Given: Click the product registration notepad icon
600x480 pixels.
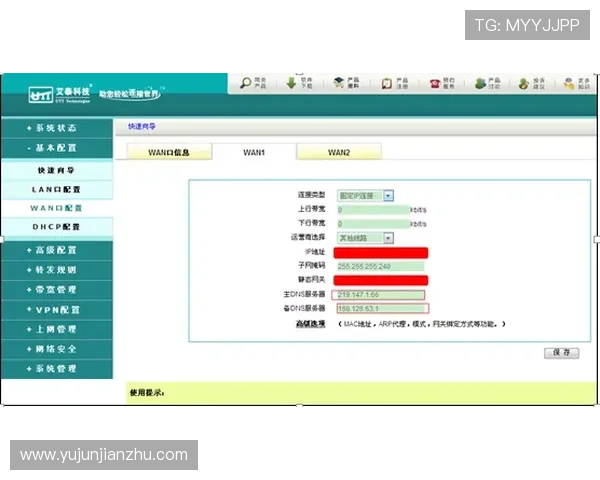Looking at the screenshot, I should 387,83.
